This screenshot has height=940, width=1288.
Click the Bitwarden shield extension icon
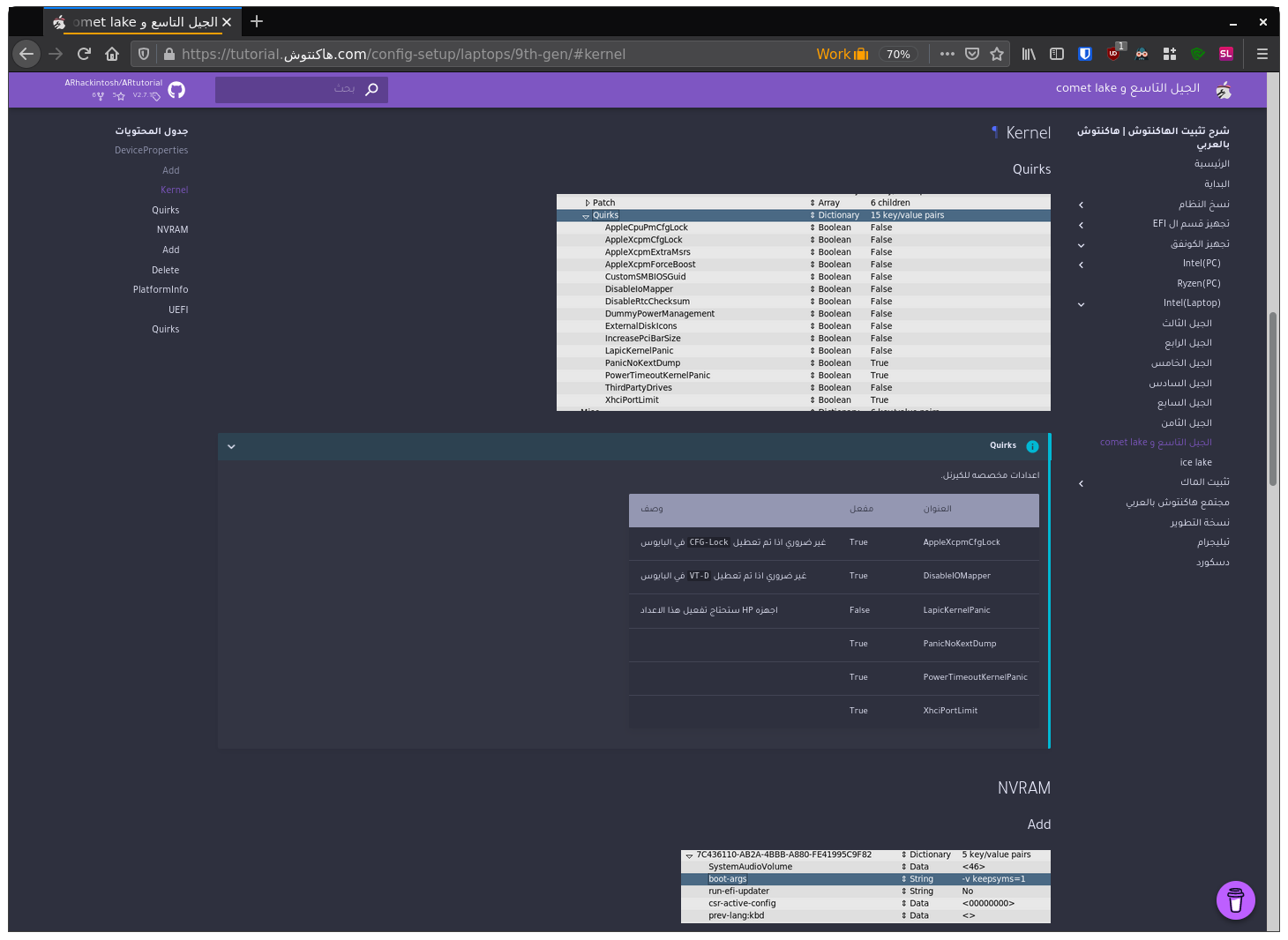pyautogui.click(x=1085, y=54)
